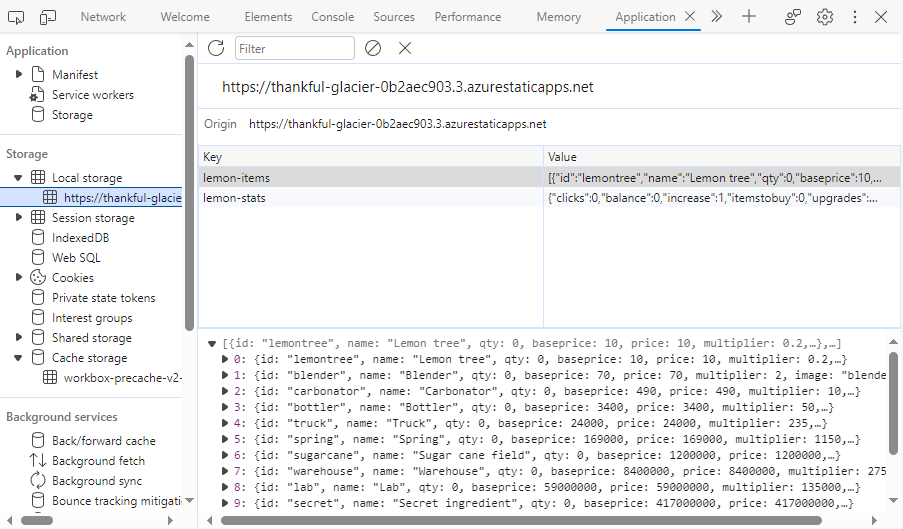This screenshot has height=529, width=903.
Task: Close the DevTools panel
Action: (x=881, y=17)
